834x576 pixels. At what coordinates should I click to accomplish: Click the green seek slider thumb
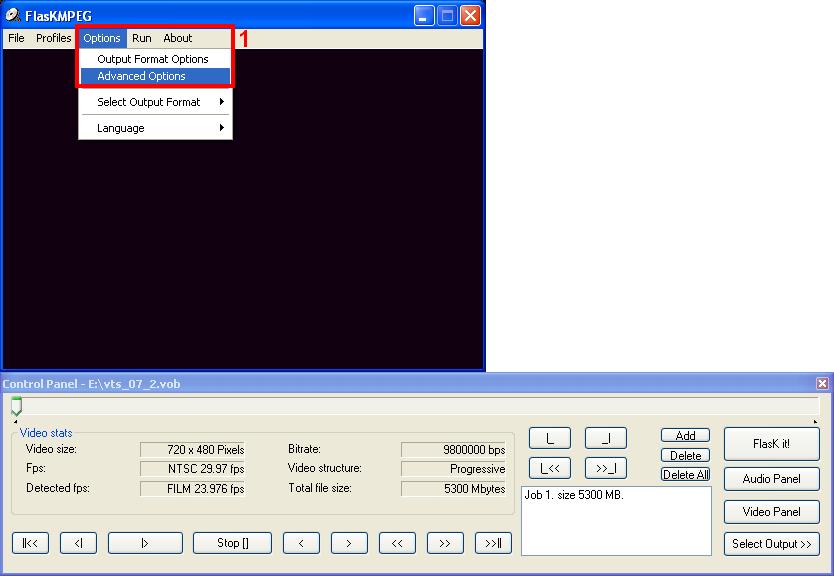click(x=16, y=406)
